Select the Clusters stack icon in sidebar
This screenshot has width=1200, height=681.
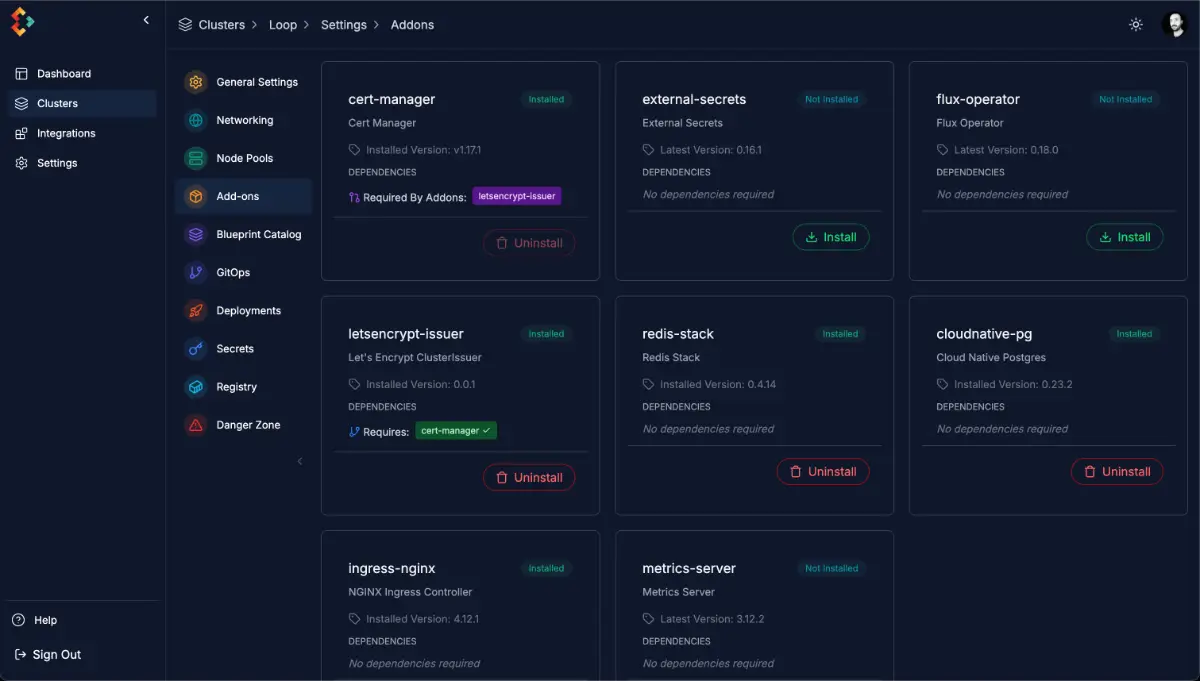click(21, 103)
